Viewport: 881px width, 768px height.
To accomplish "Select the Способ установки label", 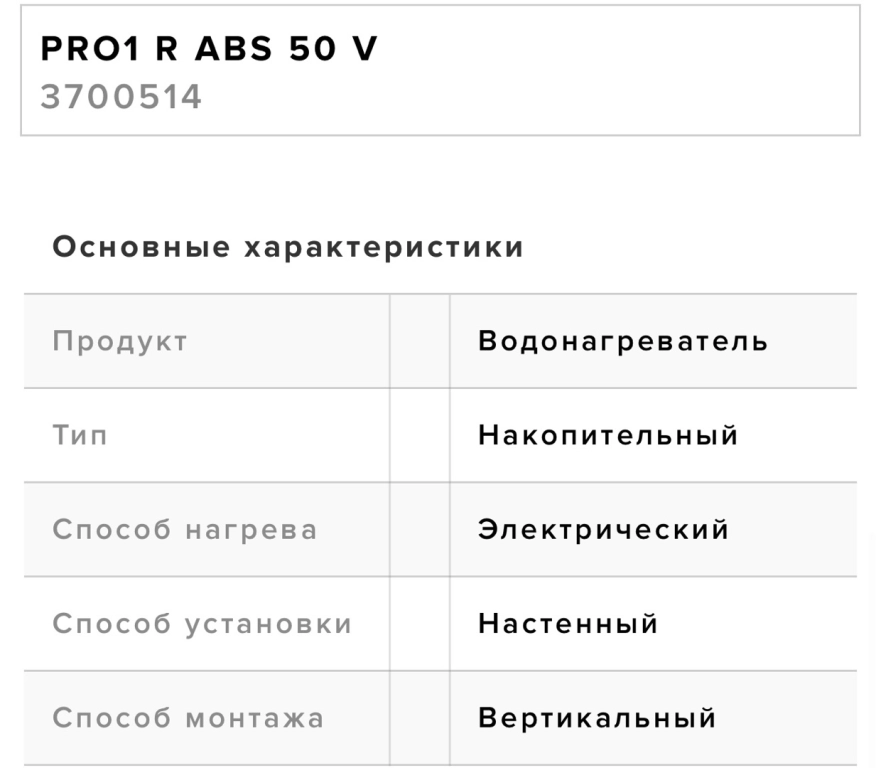I will (x=202, y=624).
